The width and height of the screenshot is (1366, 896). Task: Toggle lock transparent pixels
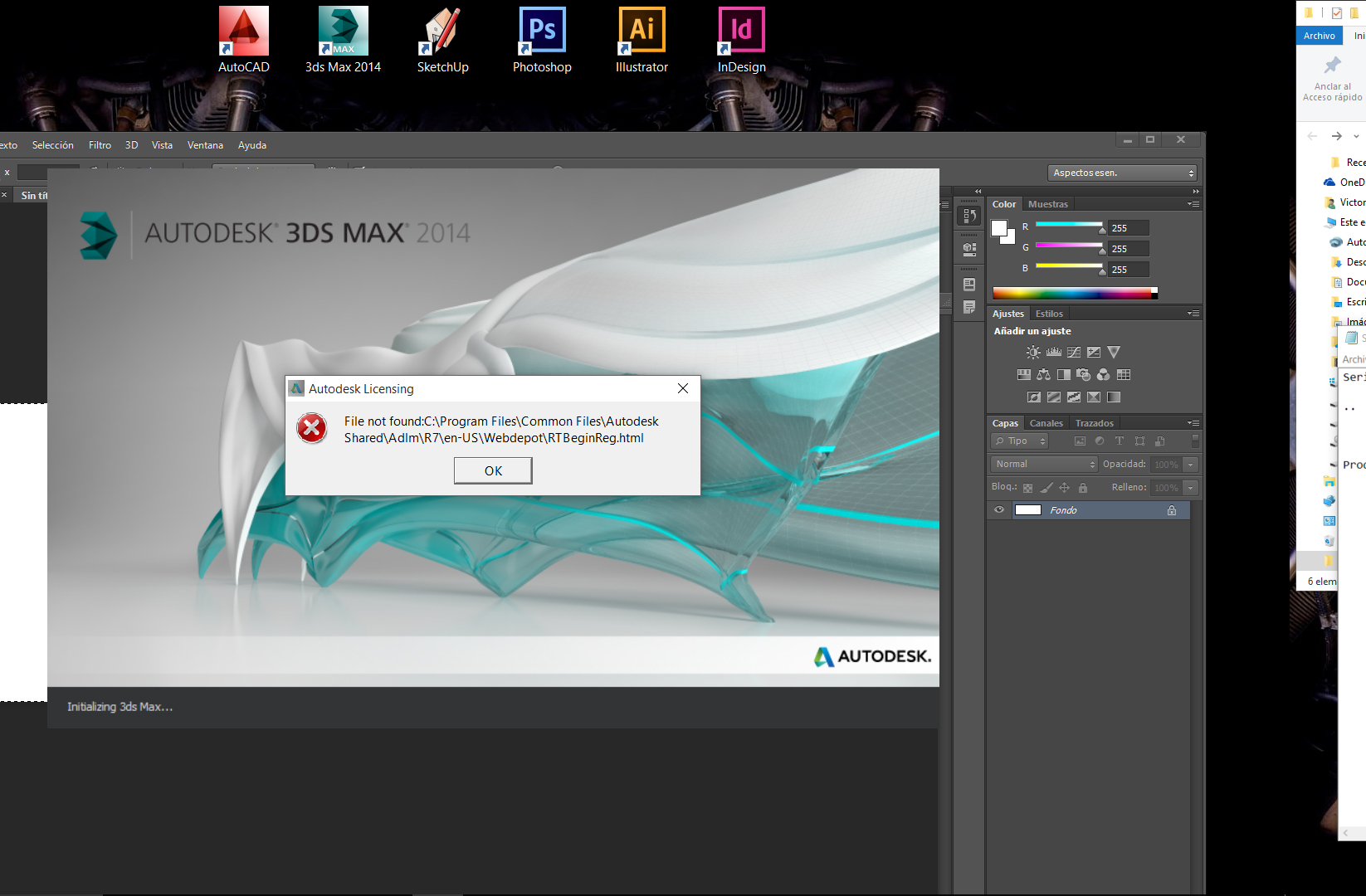1028,488
